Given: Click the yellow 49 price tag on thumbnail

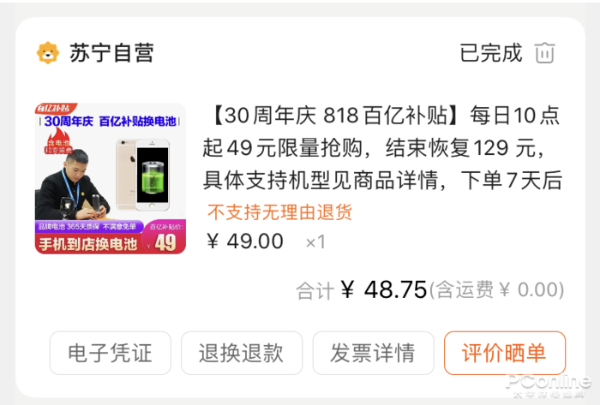Looking at the screenshot, I should click(165, 243).
